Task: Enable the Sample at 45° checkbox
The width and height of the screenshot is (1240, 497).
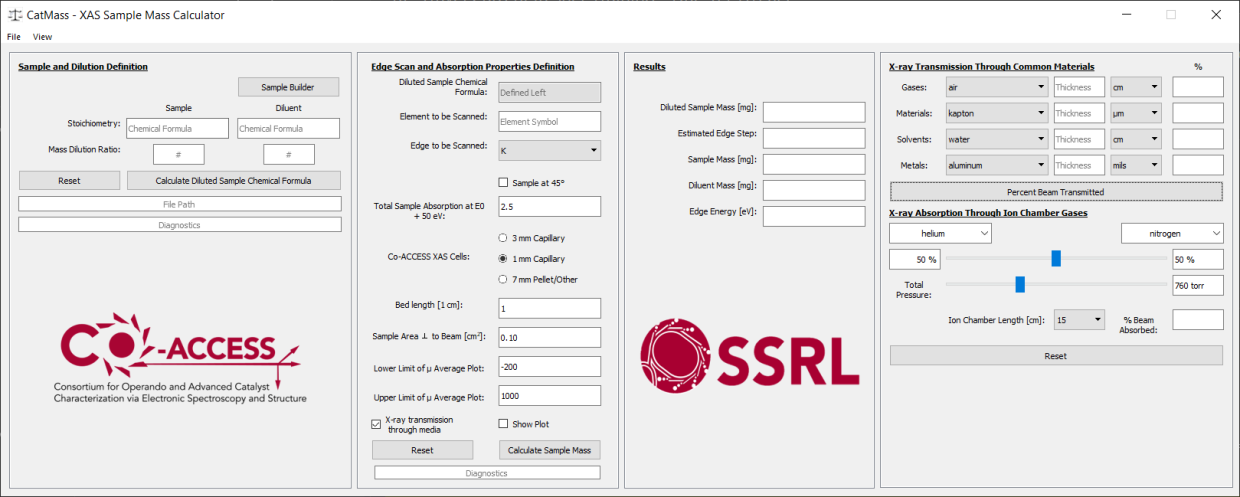Action: tap(503, 182)
